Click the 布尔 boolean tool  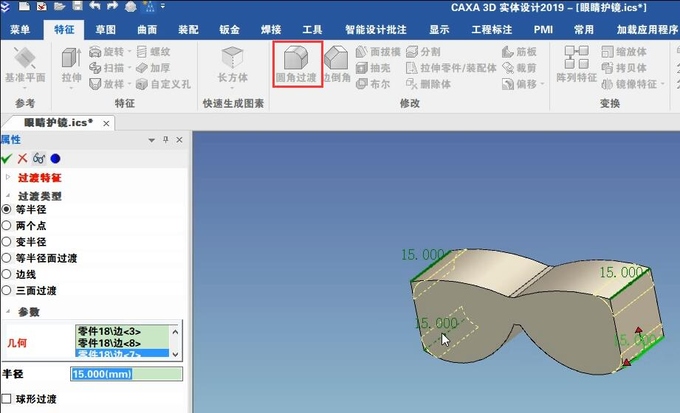click(373, 84)
